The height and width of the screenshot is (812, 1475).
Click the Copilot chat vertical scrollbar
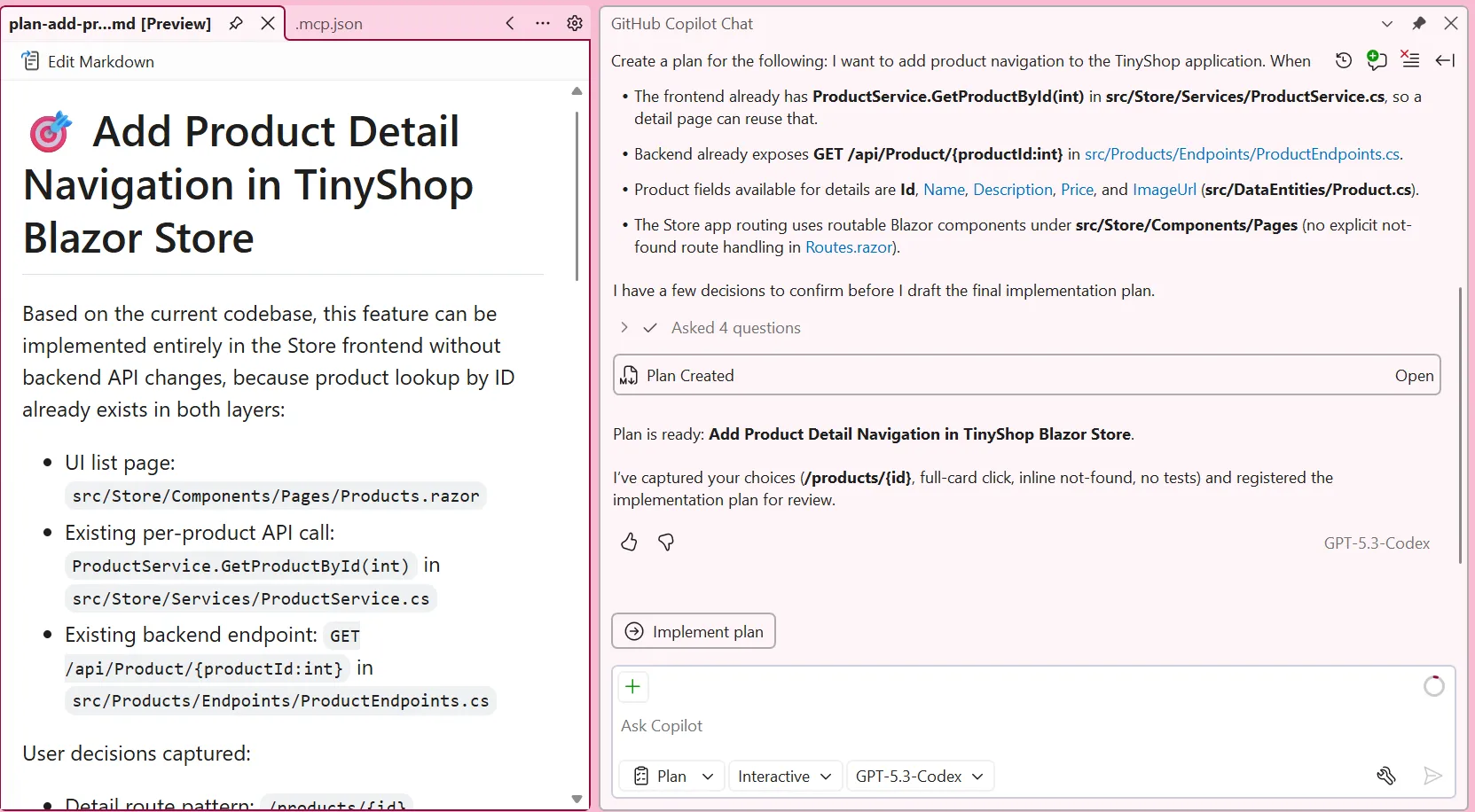point(1460,425)
